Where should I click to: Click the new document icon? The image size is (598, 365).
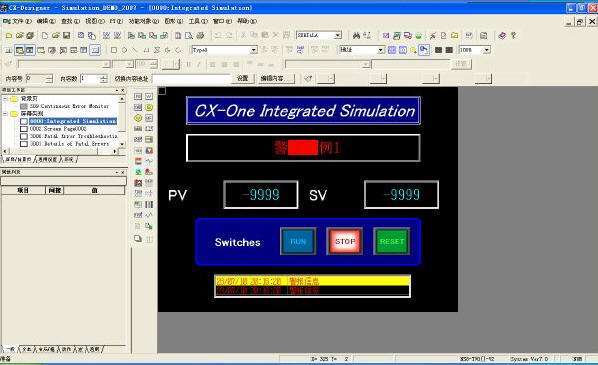45,35
